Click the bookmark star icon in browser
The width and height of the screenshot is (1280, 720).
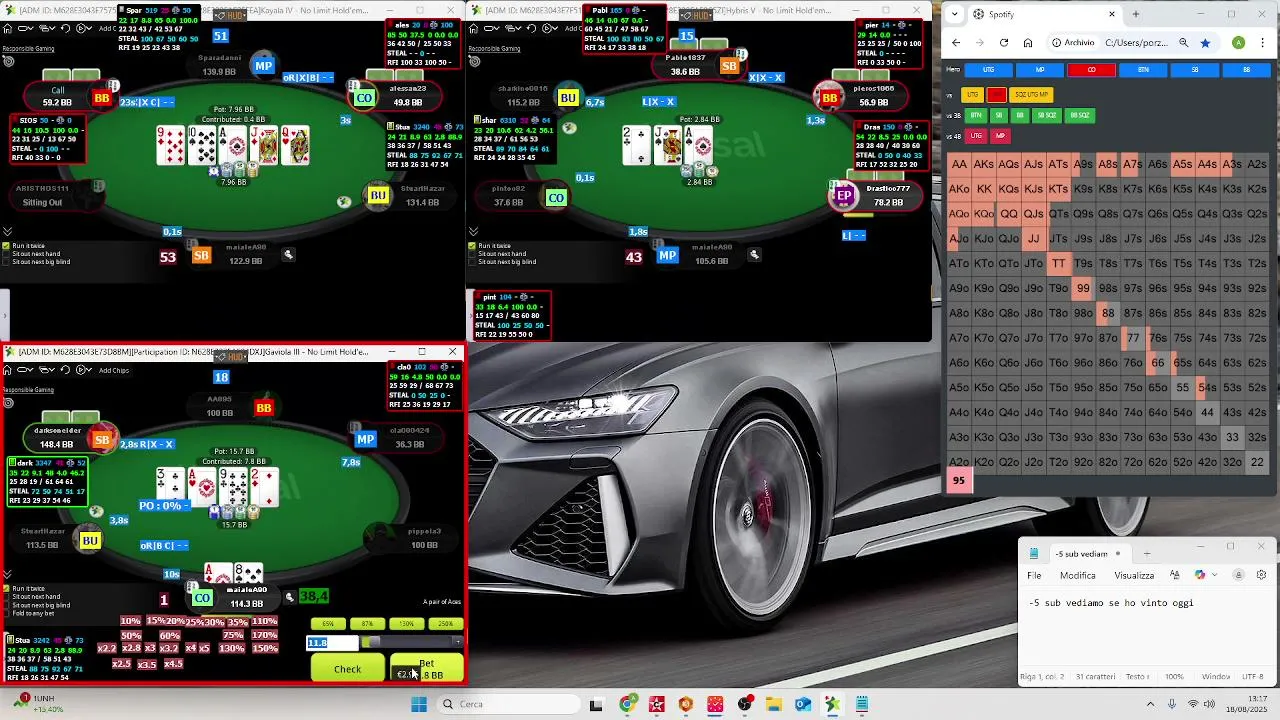point(1205,43)
